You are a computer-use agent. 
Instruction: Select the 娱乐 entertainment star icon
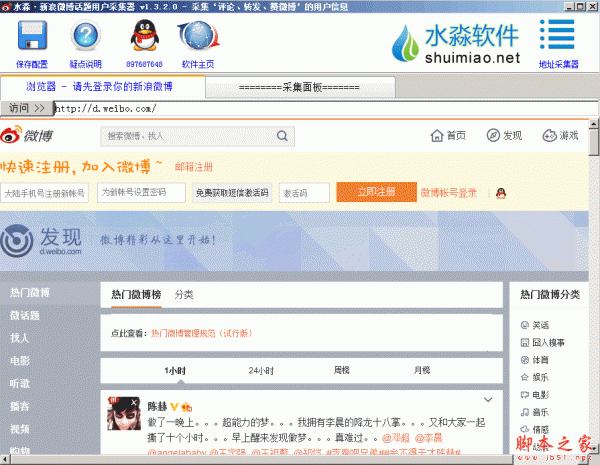524,377
